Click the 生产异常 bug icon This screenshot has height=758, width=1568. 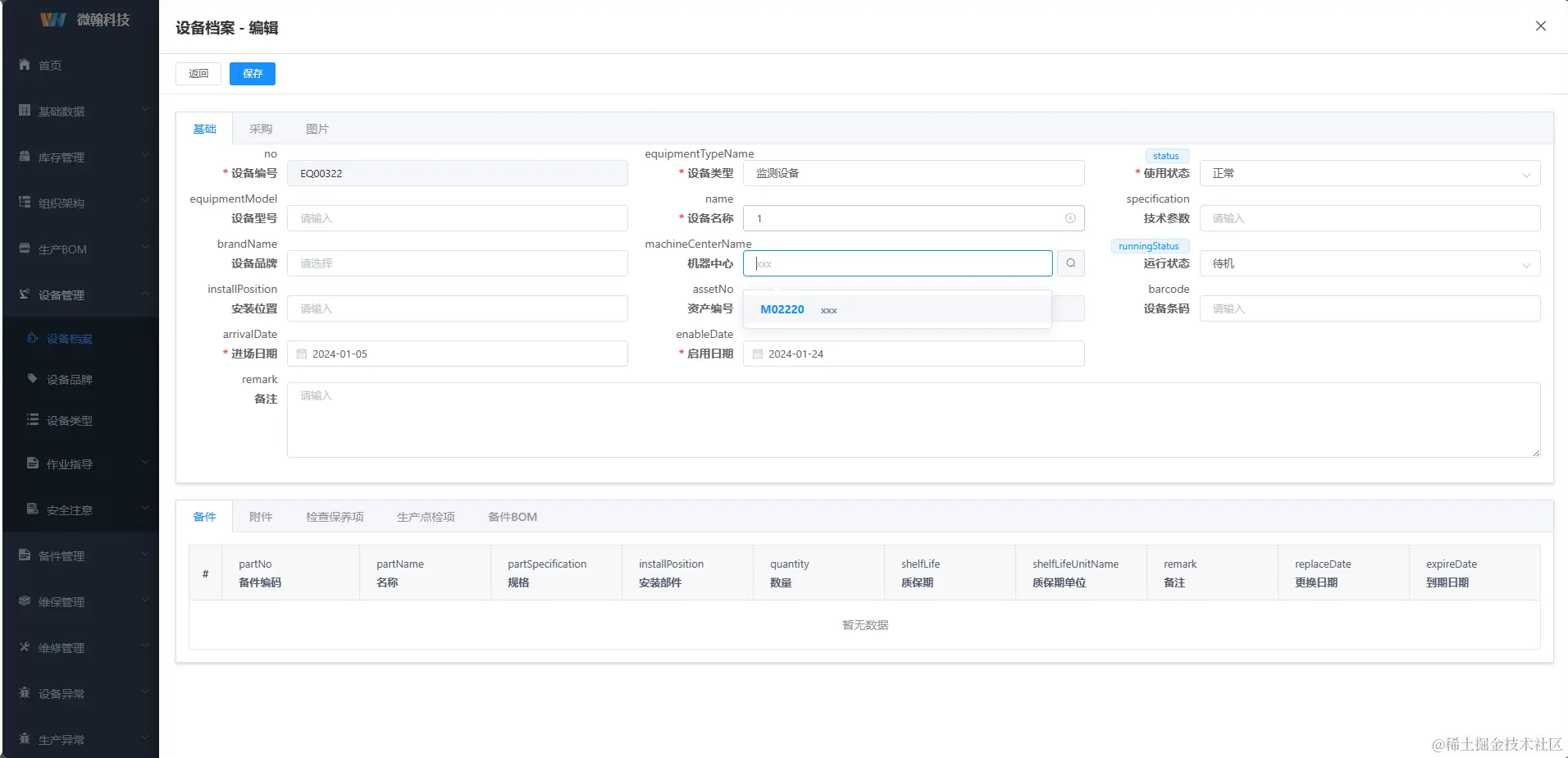[25, 739]
